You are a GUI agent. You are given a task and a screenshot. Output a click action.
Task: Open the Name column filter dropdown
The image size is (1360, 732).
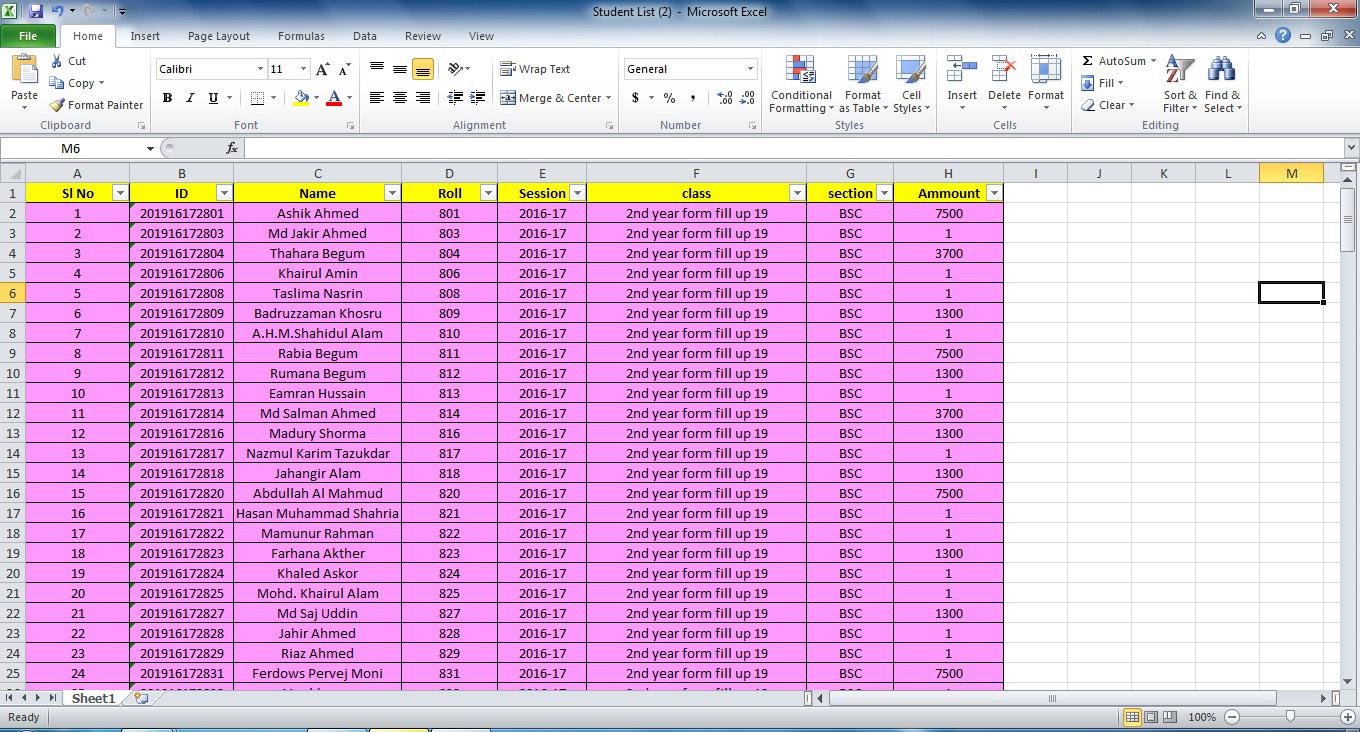click(x=390, y=192)
